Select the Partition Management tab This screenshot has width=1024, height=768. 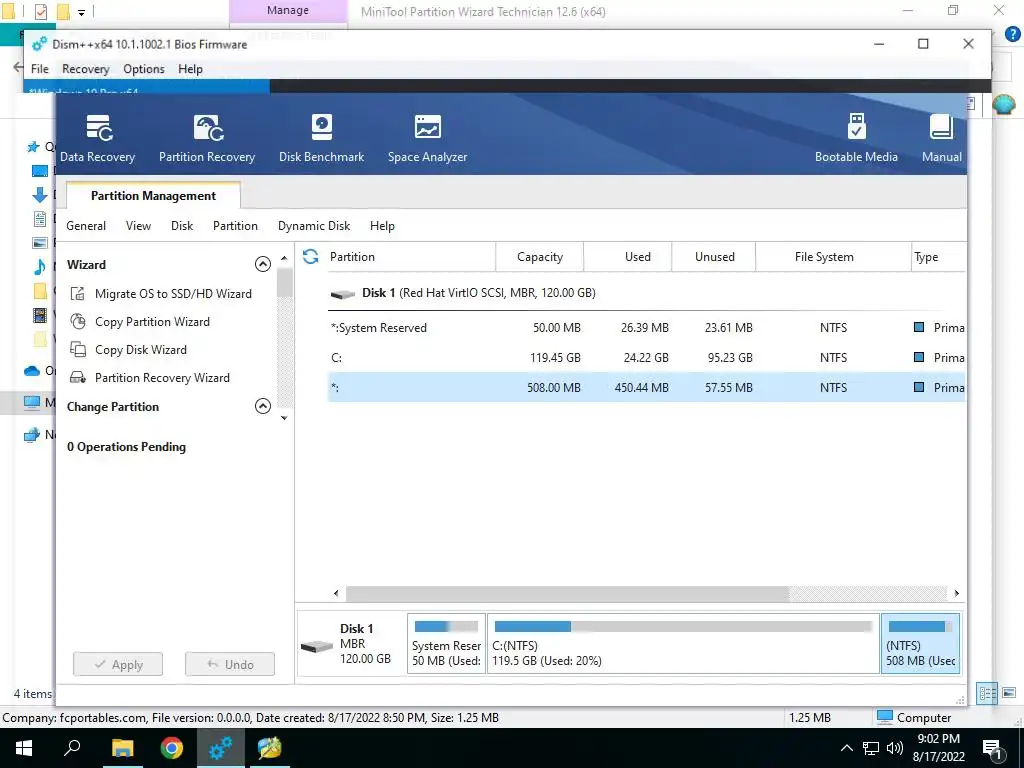pyautogui.click(x=153, y=196)
